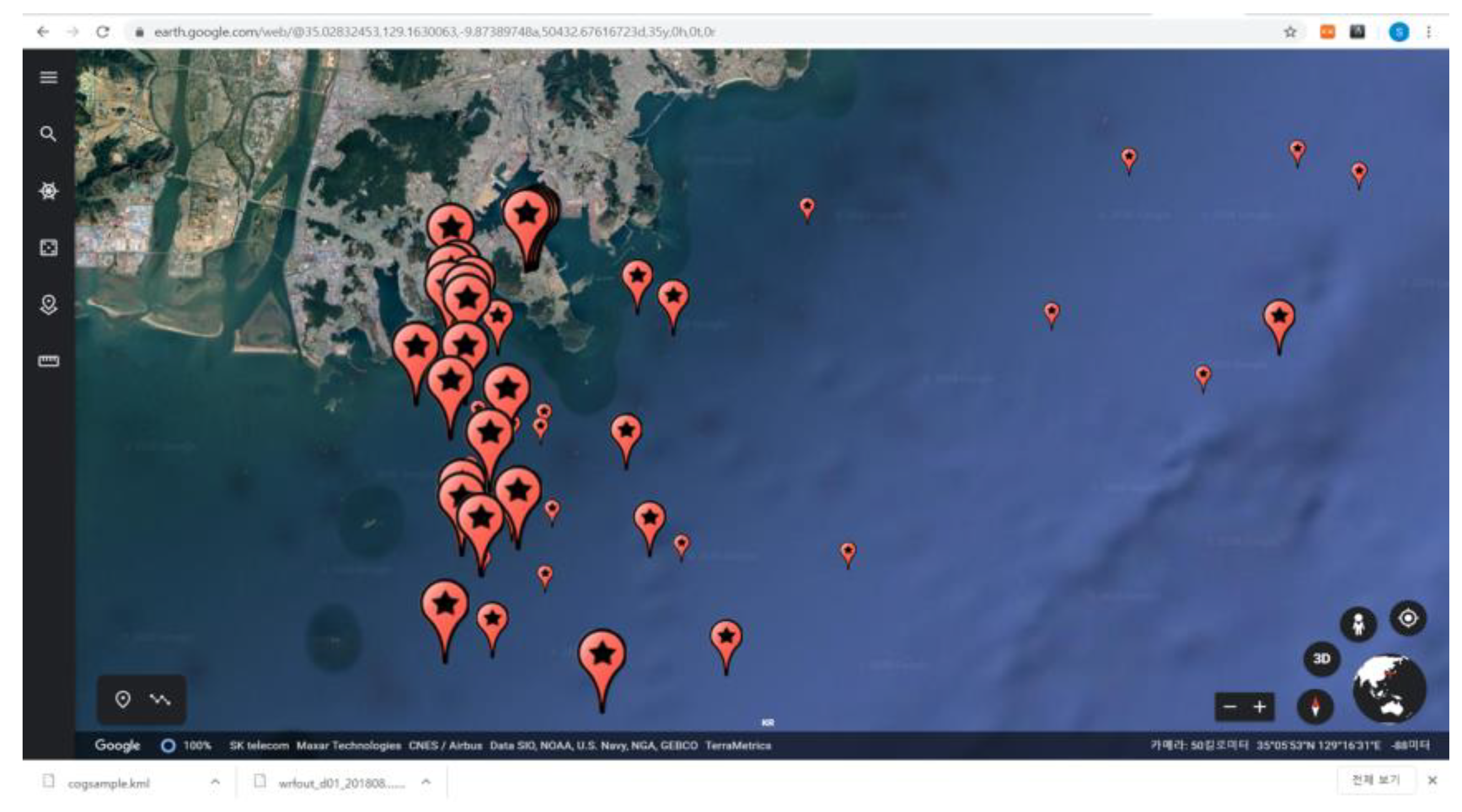Viewport: 1462px width, 812px height.
Task: Reset orientation with the compass button
Action: 1315,707
